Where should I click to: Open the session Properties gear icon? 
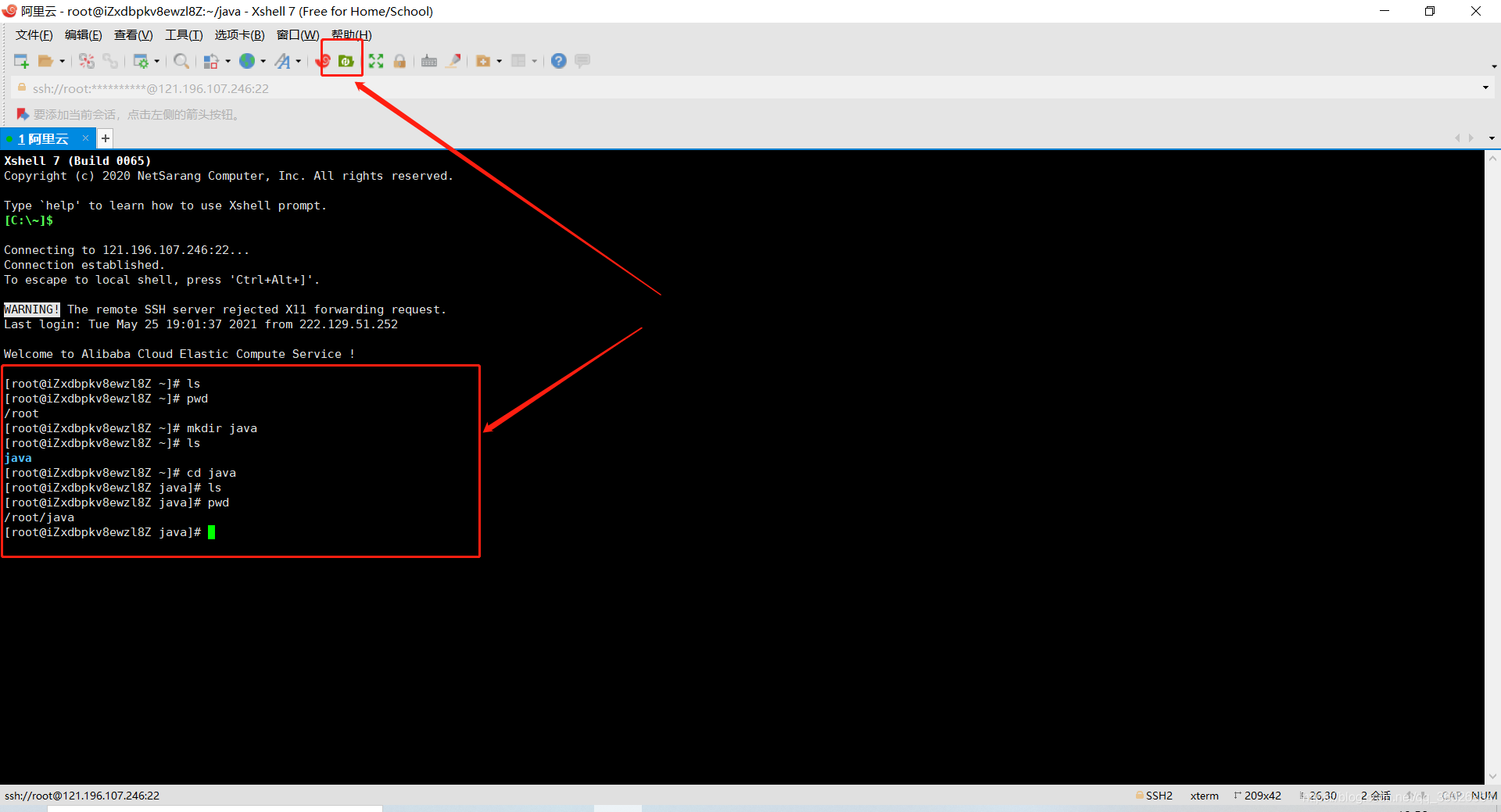[141, 61]
